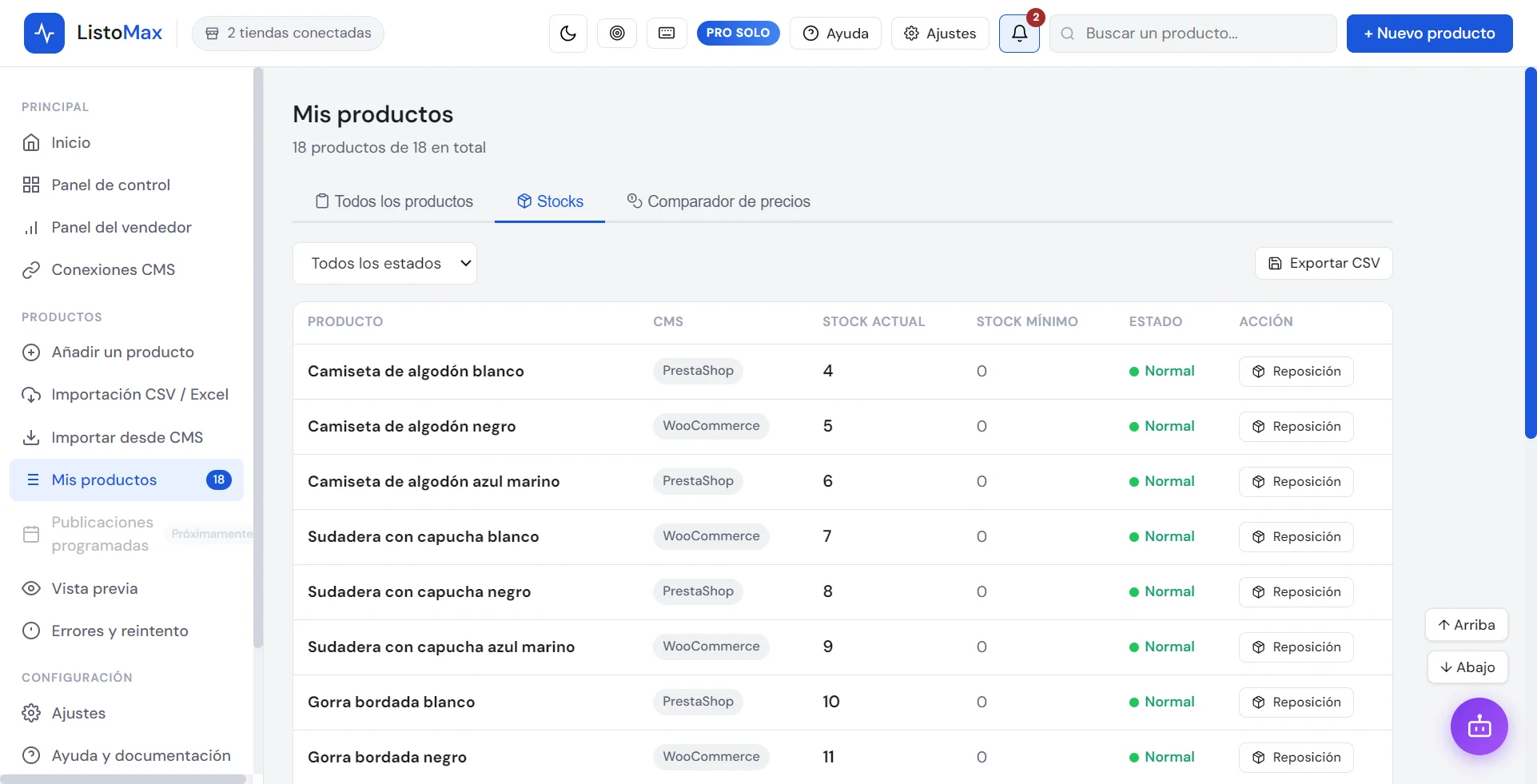This screenshot has height=784, width=1537.
Task: Open Errores y reintento
Action: coord(127,631)
